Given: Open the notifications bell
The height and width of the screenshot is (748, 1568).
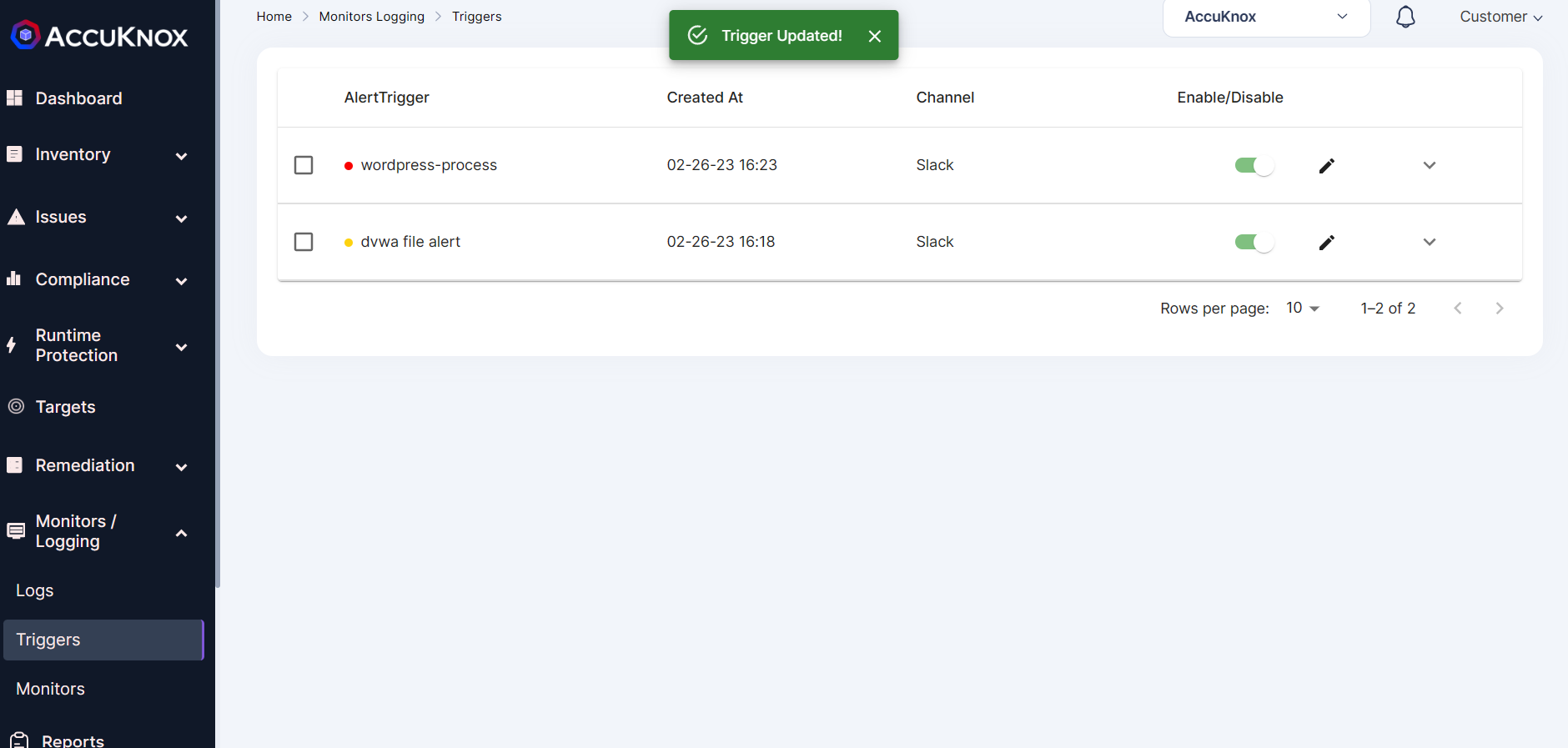Looking at the screenshot, I should [x=1405, y=17].
